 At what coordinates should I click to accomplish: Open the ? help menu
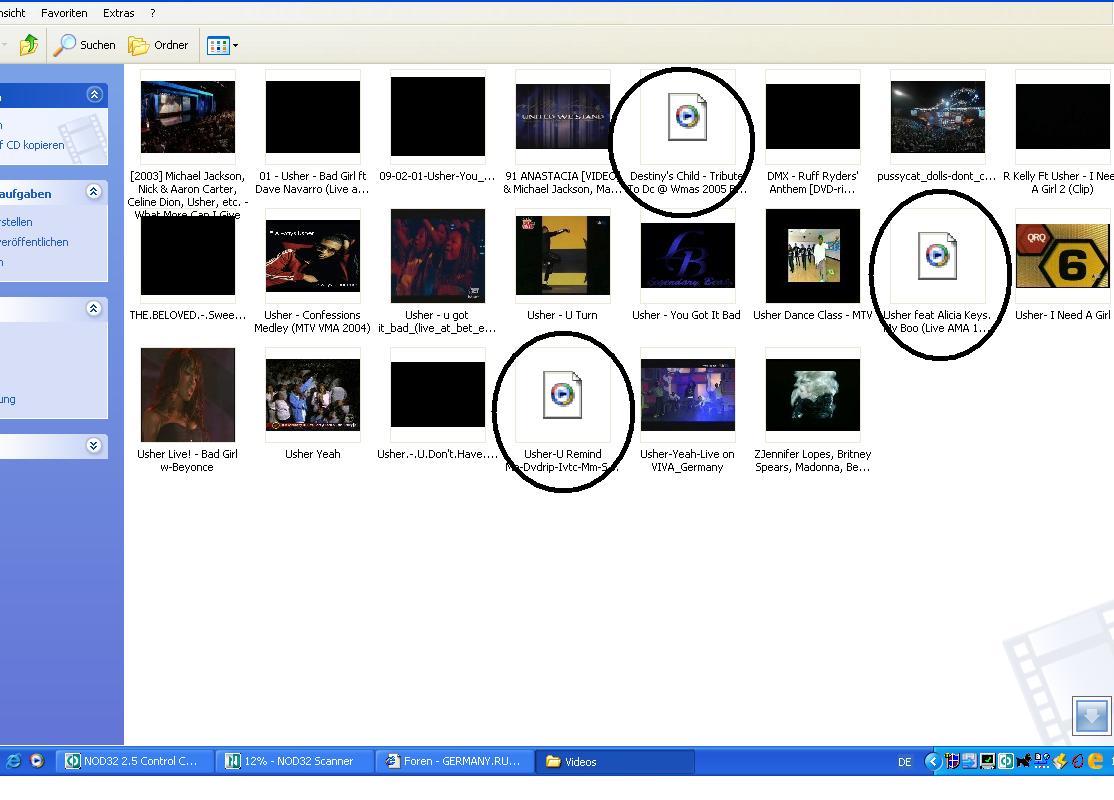[152, 13]
